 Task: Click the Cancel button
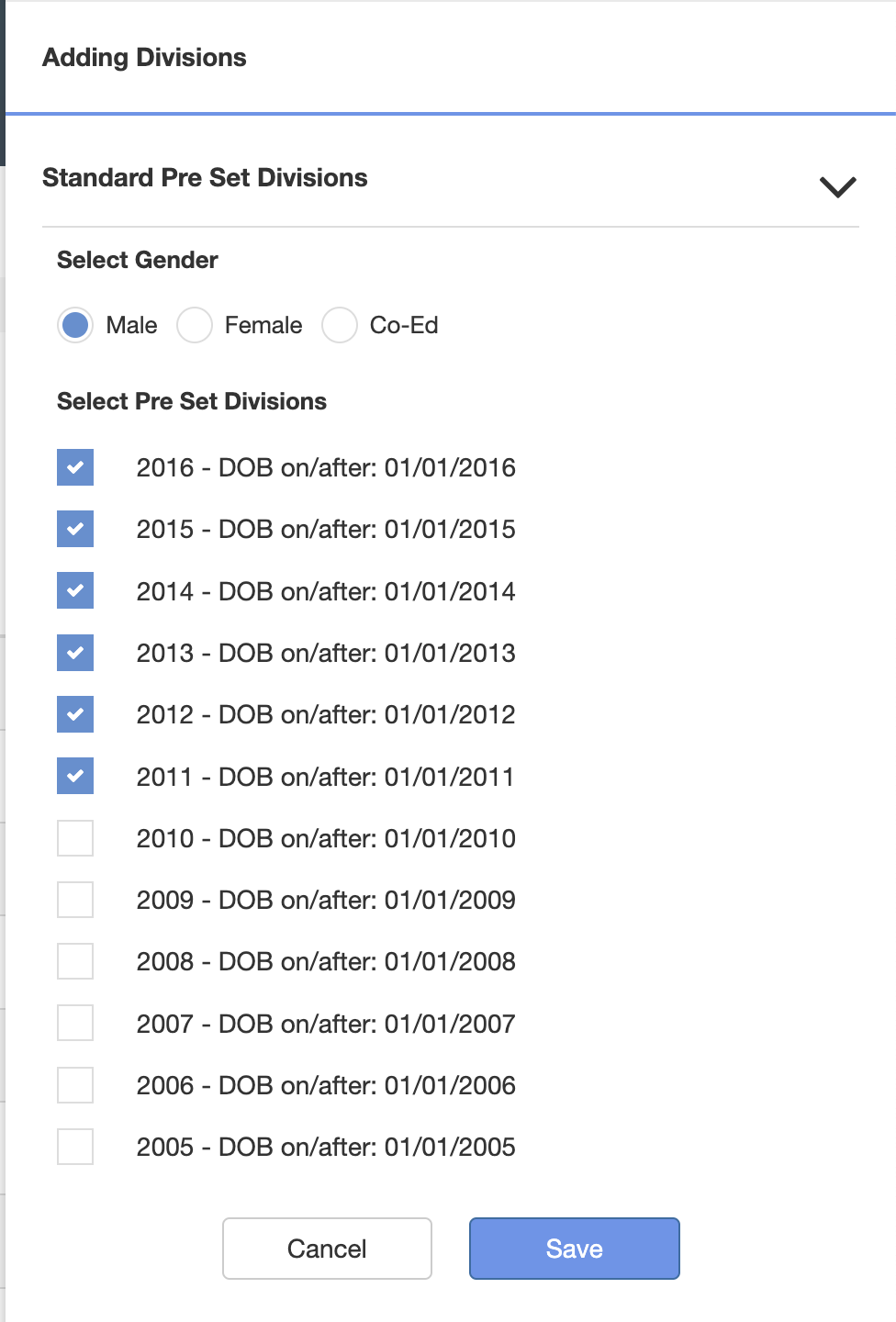point(327,1249)
